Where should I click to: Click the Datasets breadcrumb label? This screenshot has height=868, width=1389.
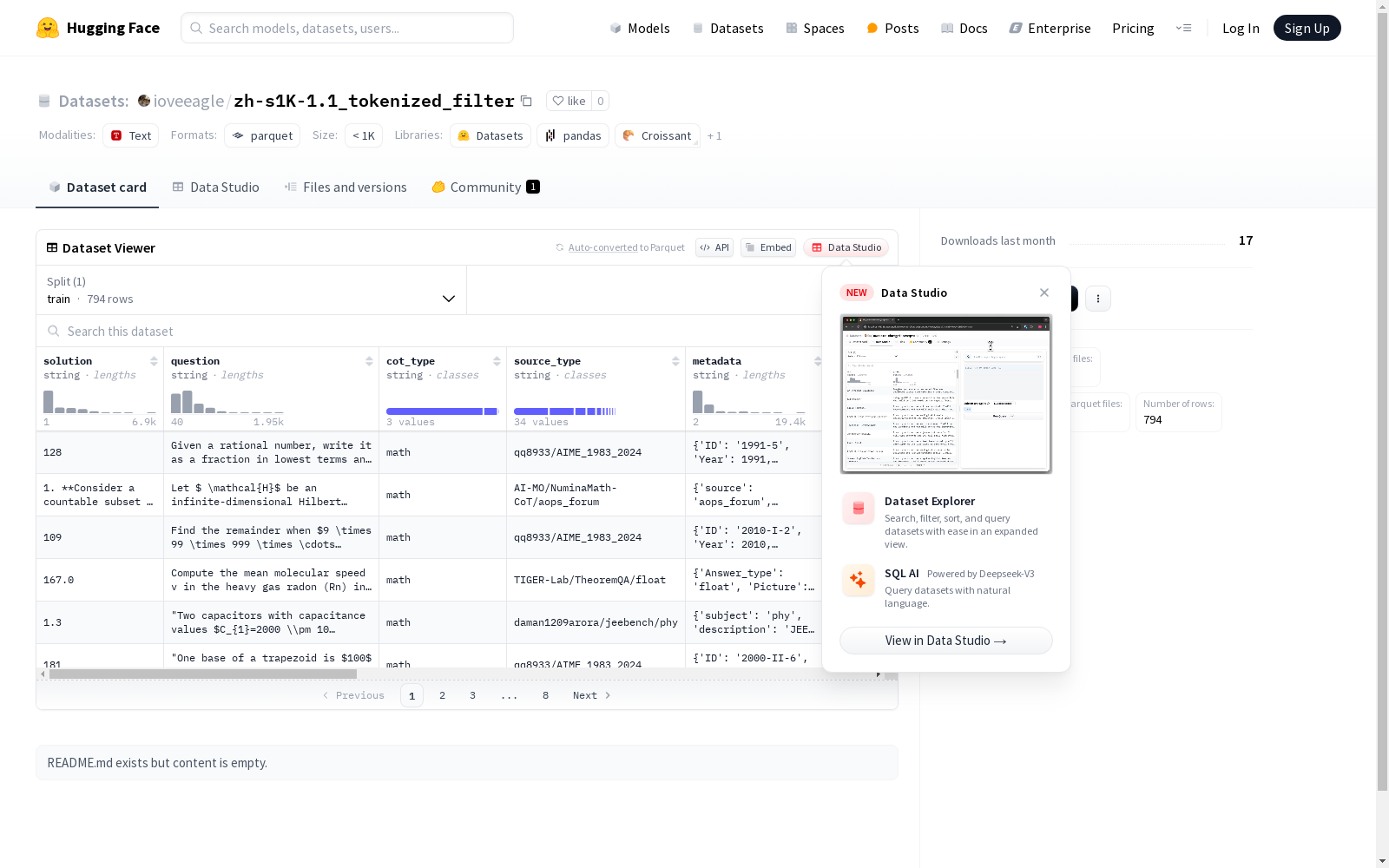pos(94,101)
